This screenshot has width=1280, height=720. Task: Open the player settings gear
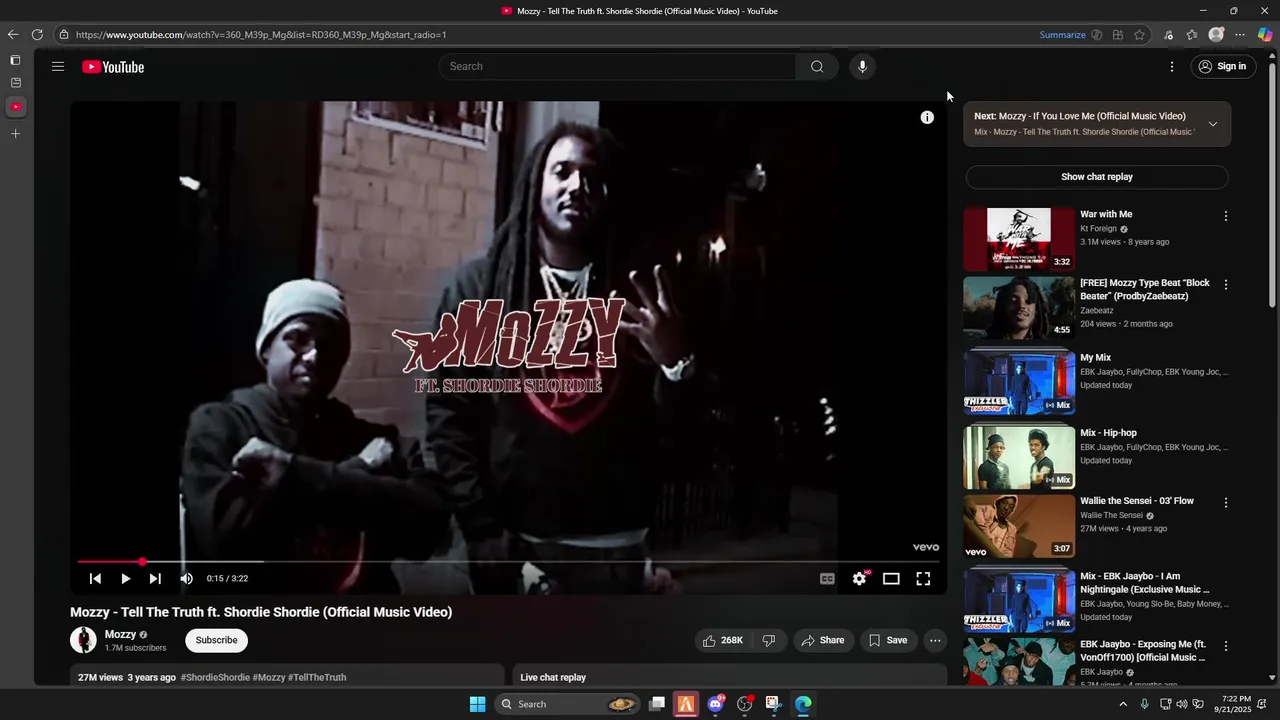[859, 578]
